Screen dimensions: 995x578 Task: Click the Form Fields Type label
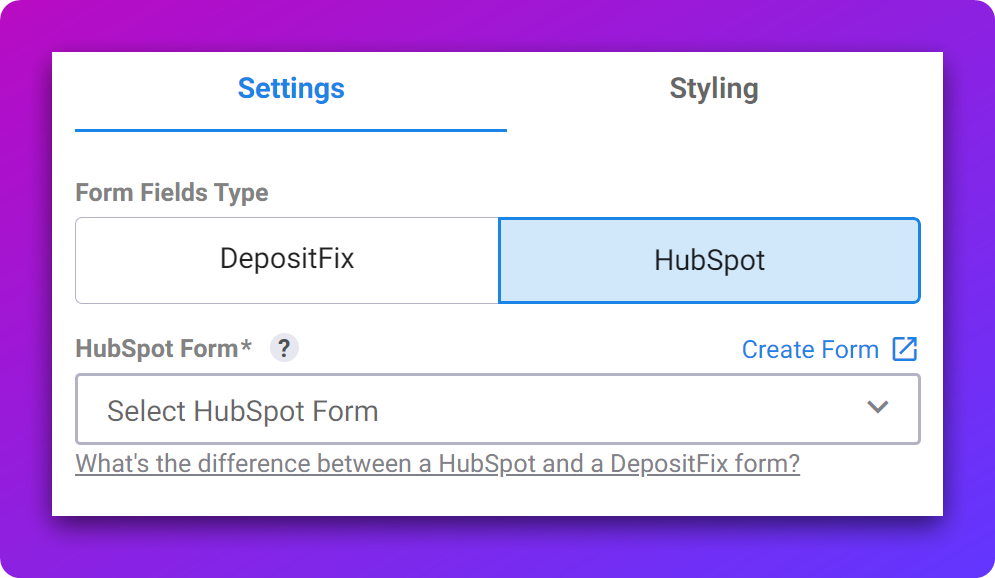(x=171, y=192)
